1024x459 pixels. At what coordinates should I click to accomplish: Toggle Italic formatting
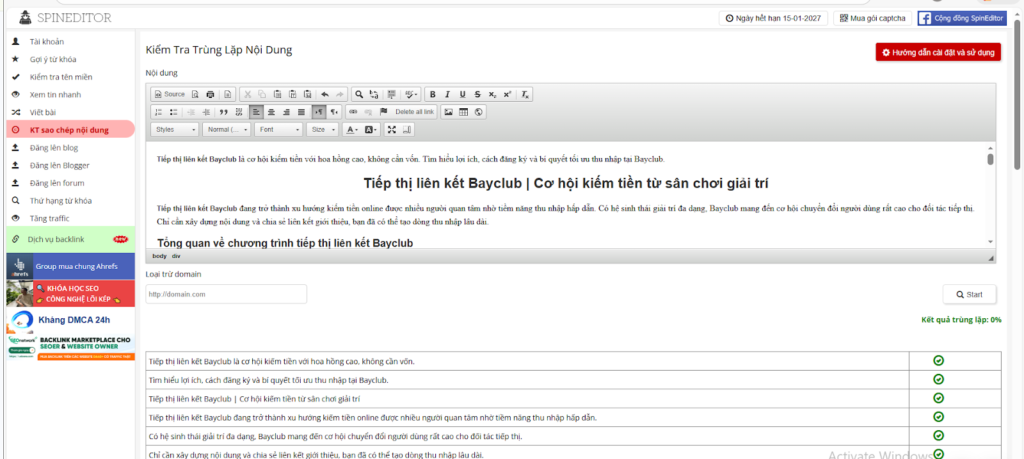447,94
